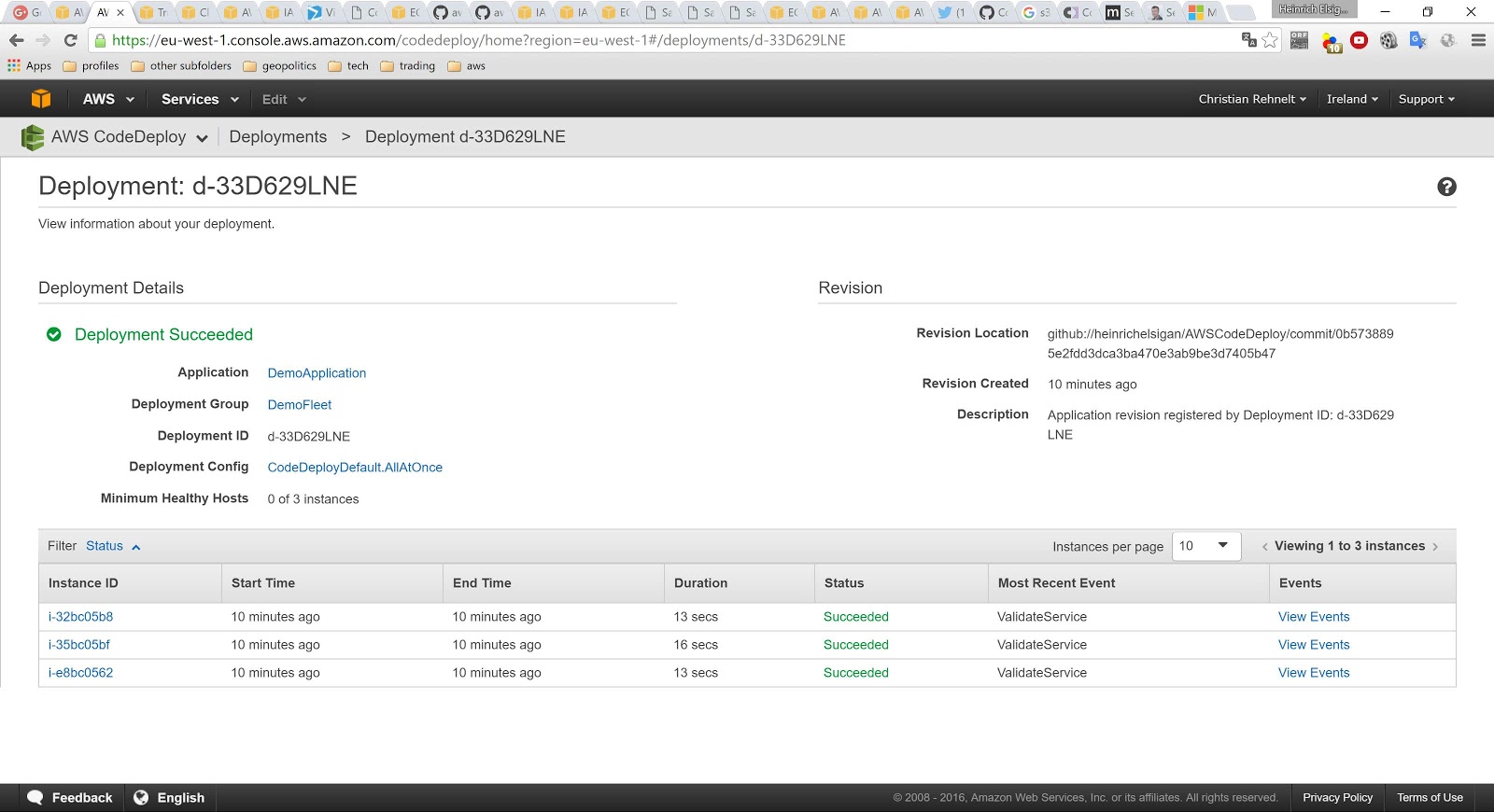This screenshot has width=1494, height=812.
Task: Open the trading bookmarks folder
Action: point(408,66)
